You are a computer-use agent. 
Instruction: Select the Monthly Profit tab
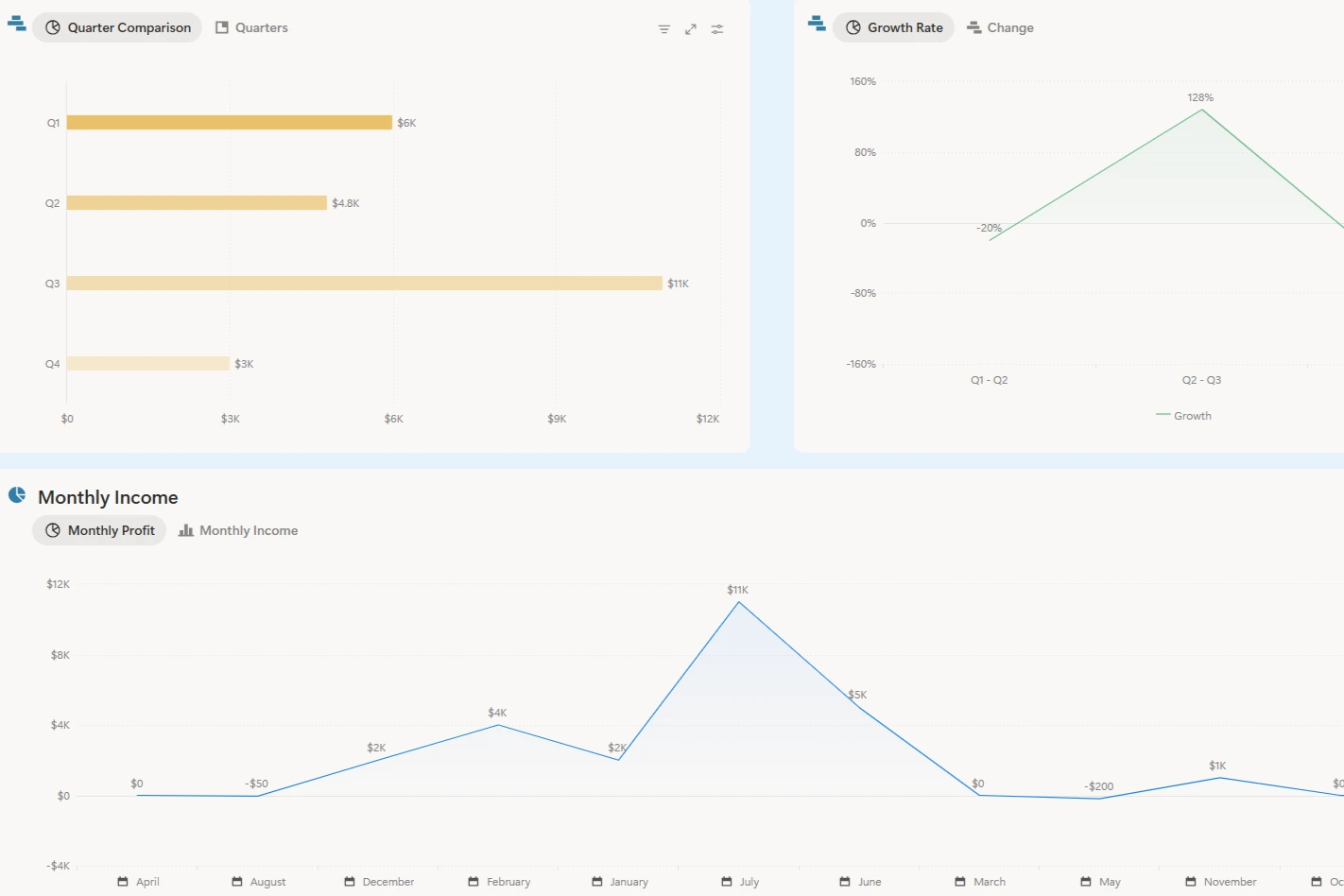click(99, 530)
